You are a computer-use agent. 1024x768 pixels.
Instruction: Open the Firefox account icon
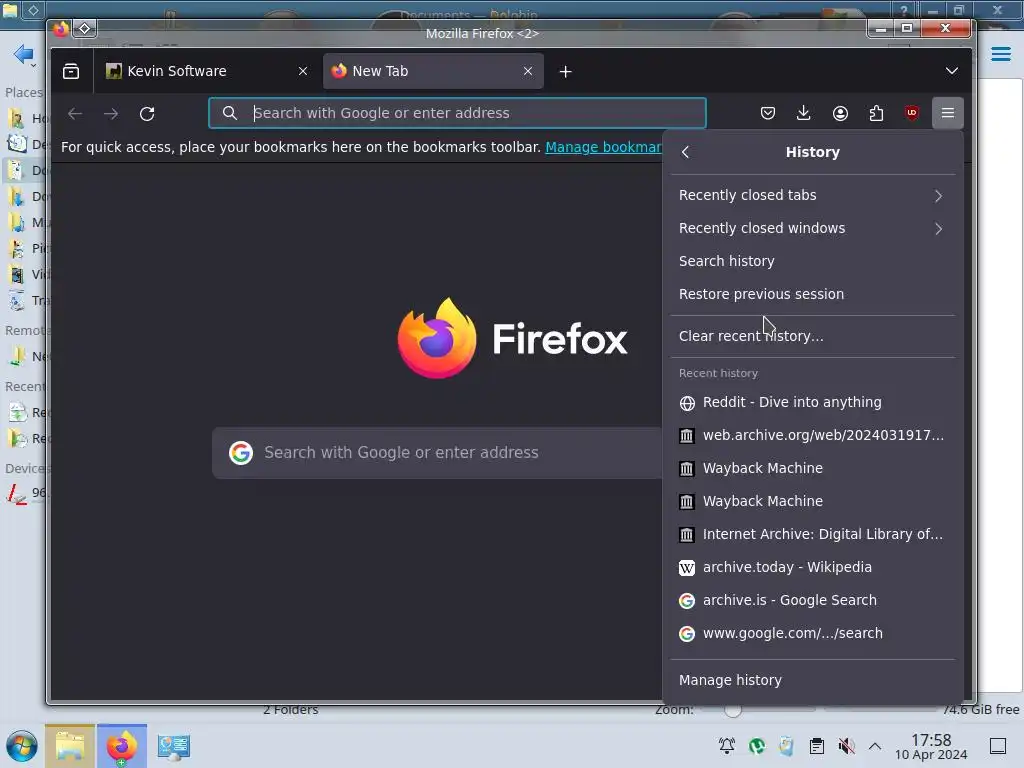[x=840, y=113]
